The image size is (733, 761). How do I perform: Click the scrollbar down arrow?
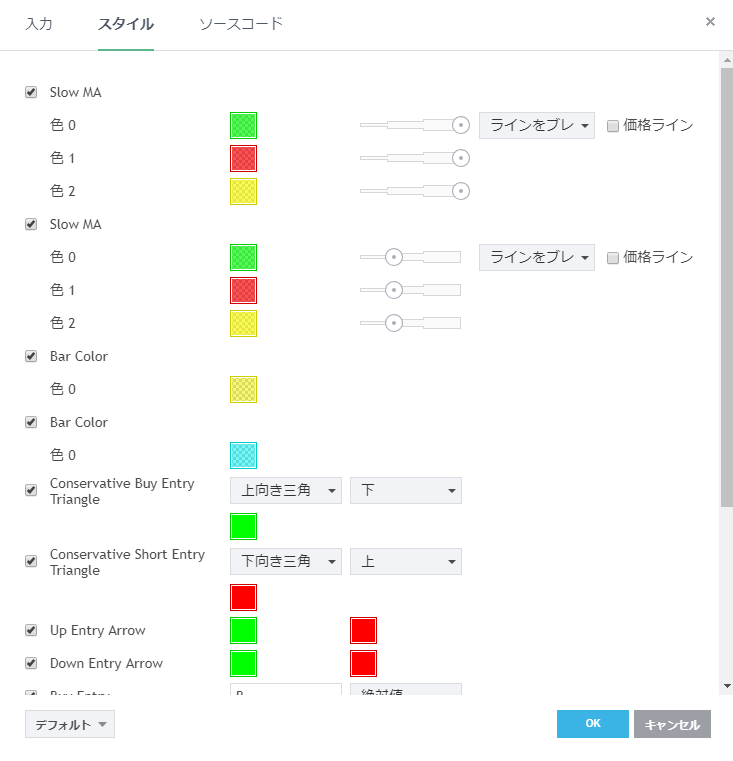726,686
